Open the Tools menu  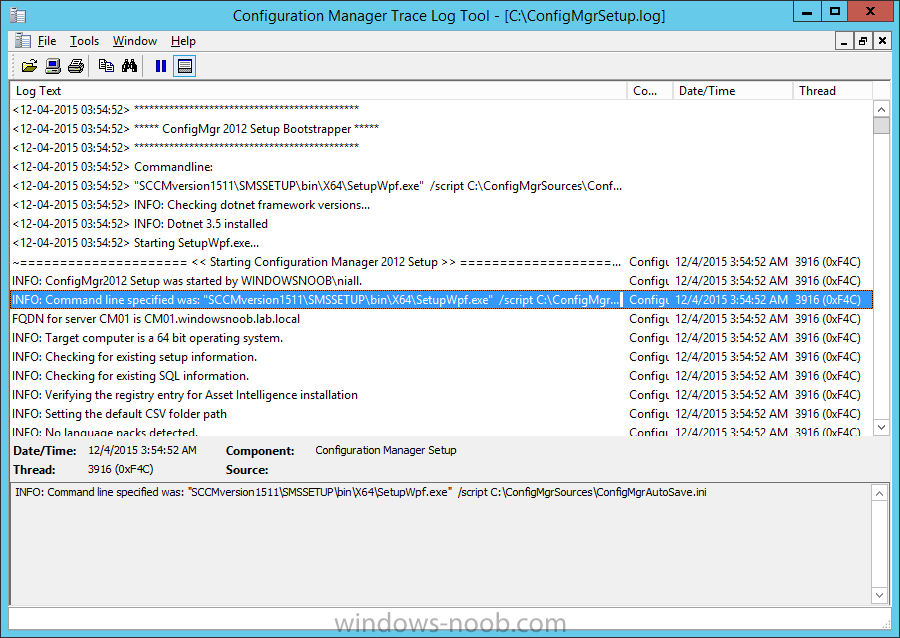click(84, 41)
